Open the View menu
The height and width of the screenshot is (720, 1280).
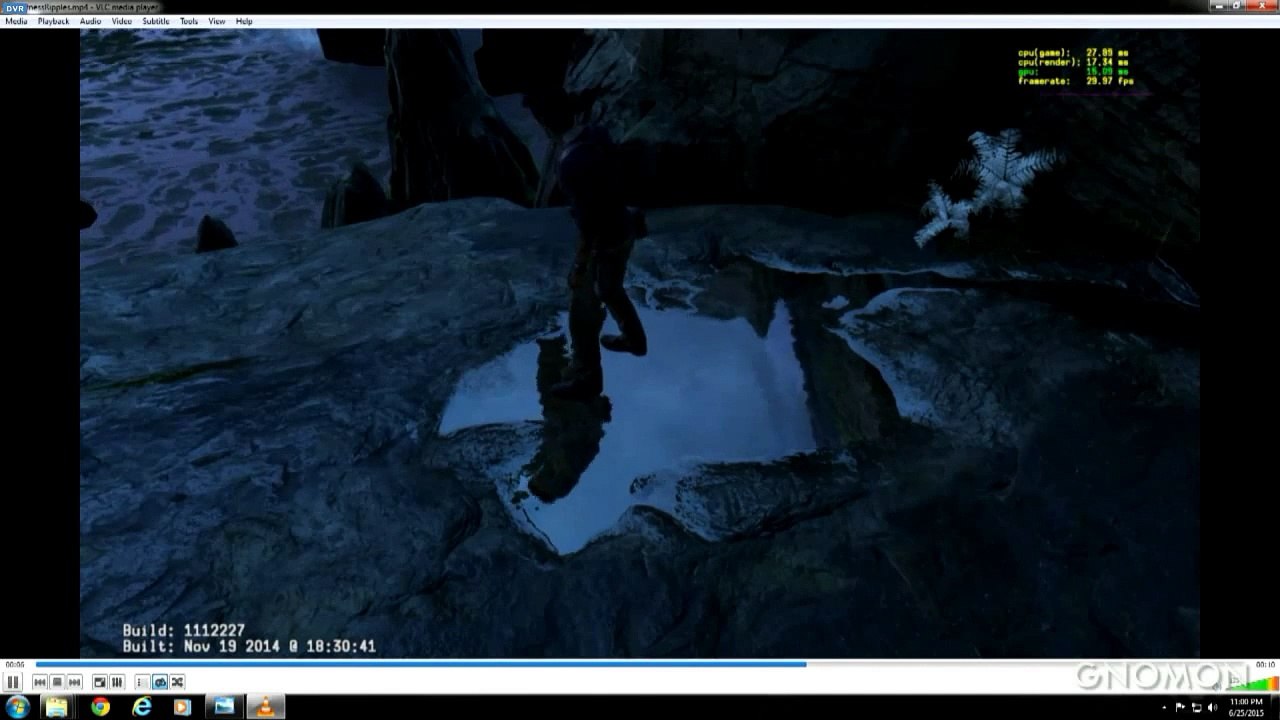[x=216, y=21]
